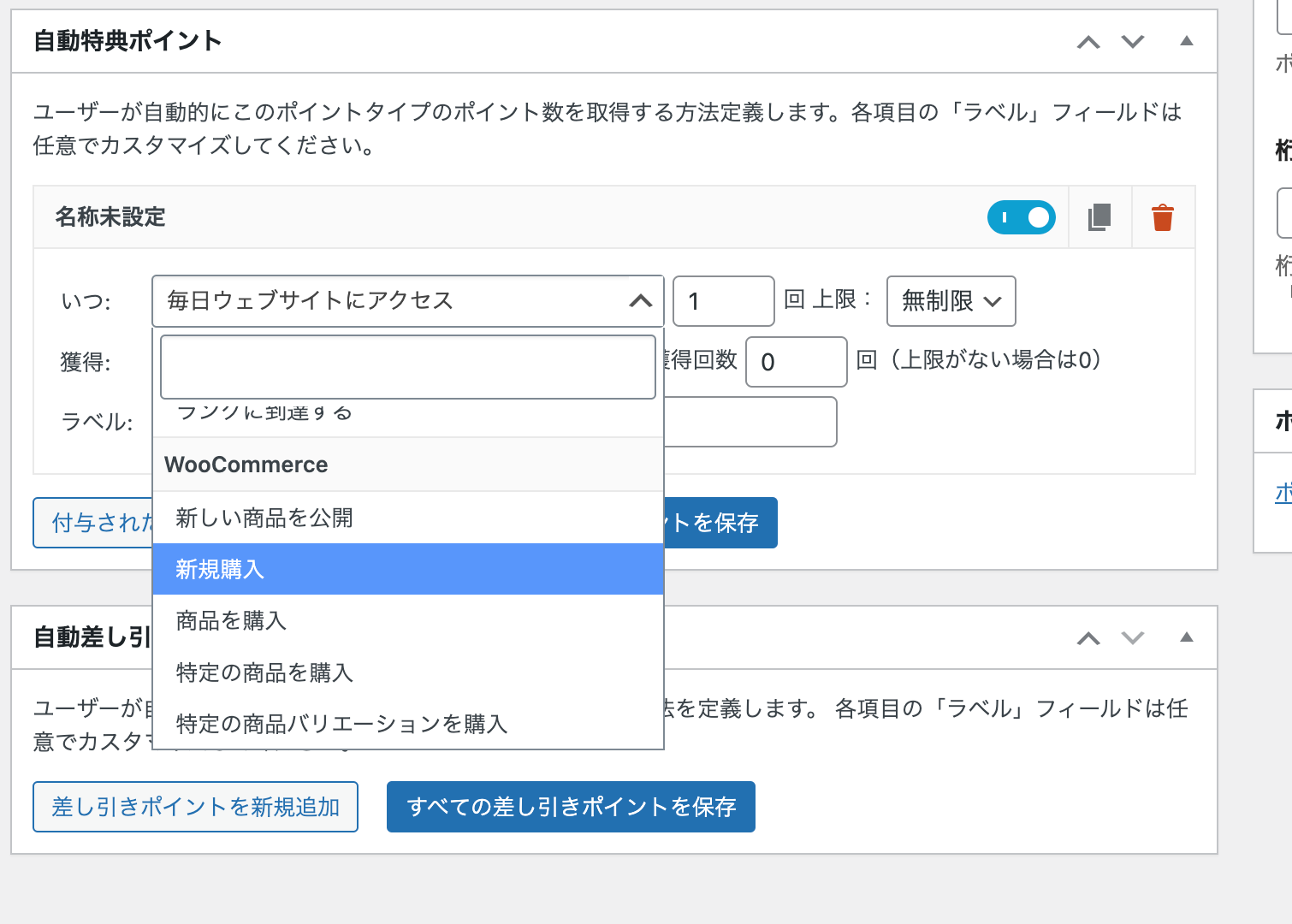Pick 特定の商品バリエーションを購入 option
Image resolution: width=1292 pixels, height=924 pixels.
coord(408,724)
